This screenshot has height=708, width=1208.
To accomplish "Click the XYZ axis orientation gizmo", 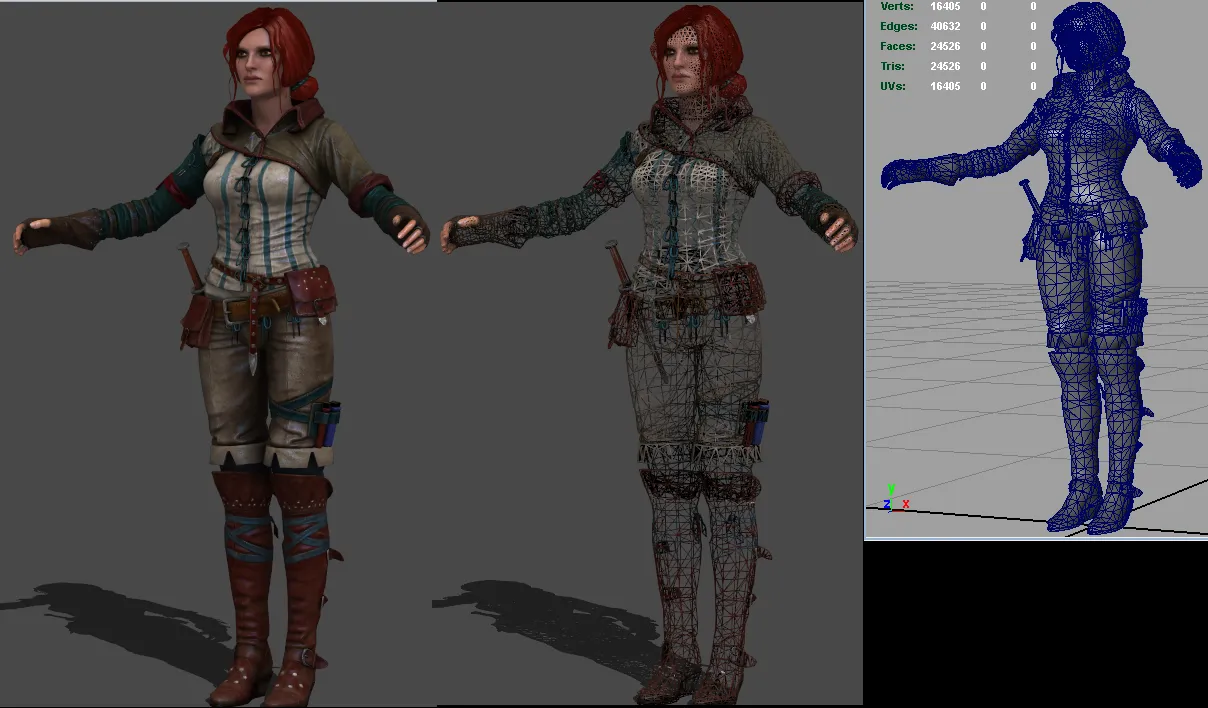I will (896, 498).
